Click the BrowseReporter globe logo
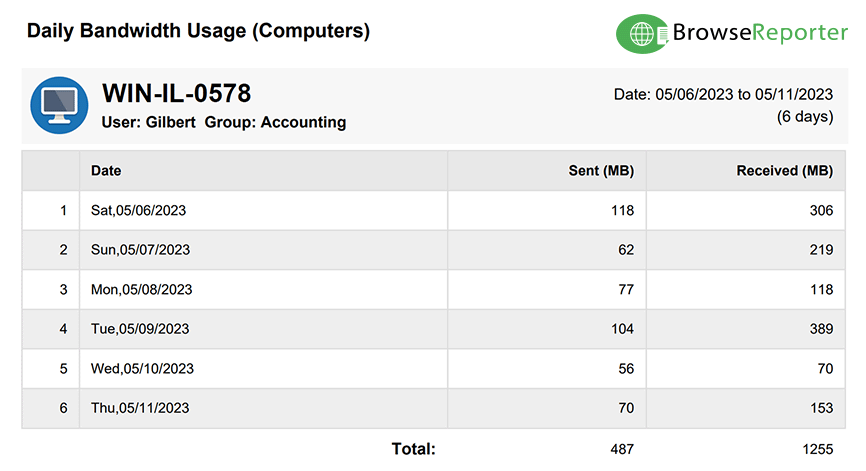The height and width of the screenshot is (471, 866). [x=642, y=34]
